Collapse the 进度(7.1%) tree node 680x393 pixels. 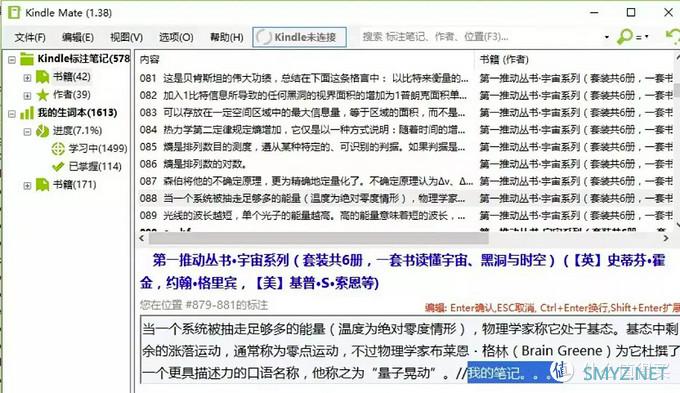pos(27,131)
